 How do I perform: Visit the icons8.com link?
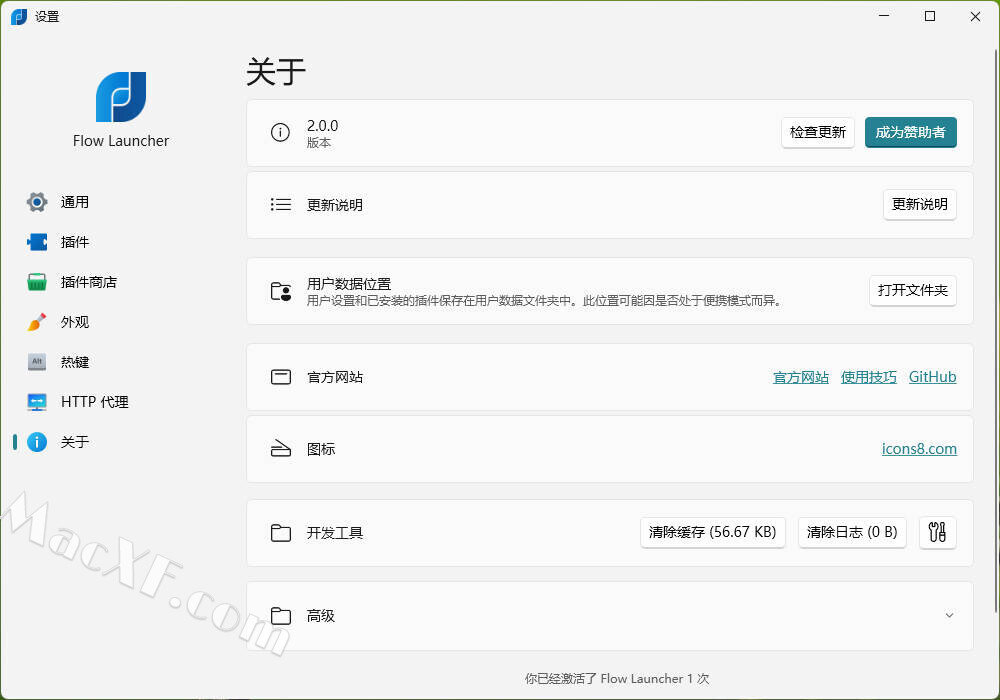(919, 449)
